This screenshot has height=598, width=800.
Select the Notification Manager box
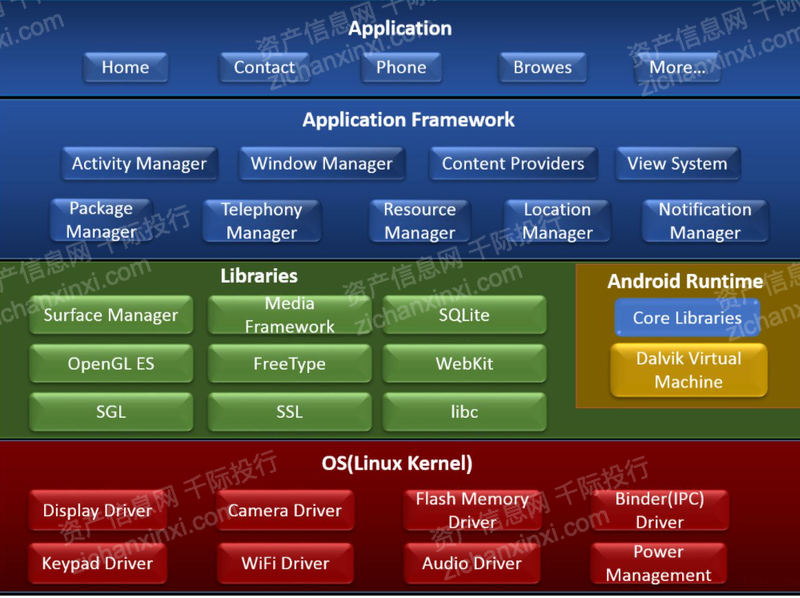(705, 221)
